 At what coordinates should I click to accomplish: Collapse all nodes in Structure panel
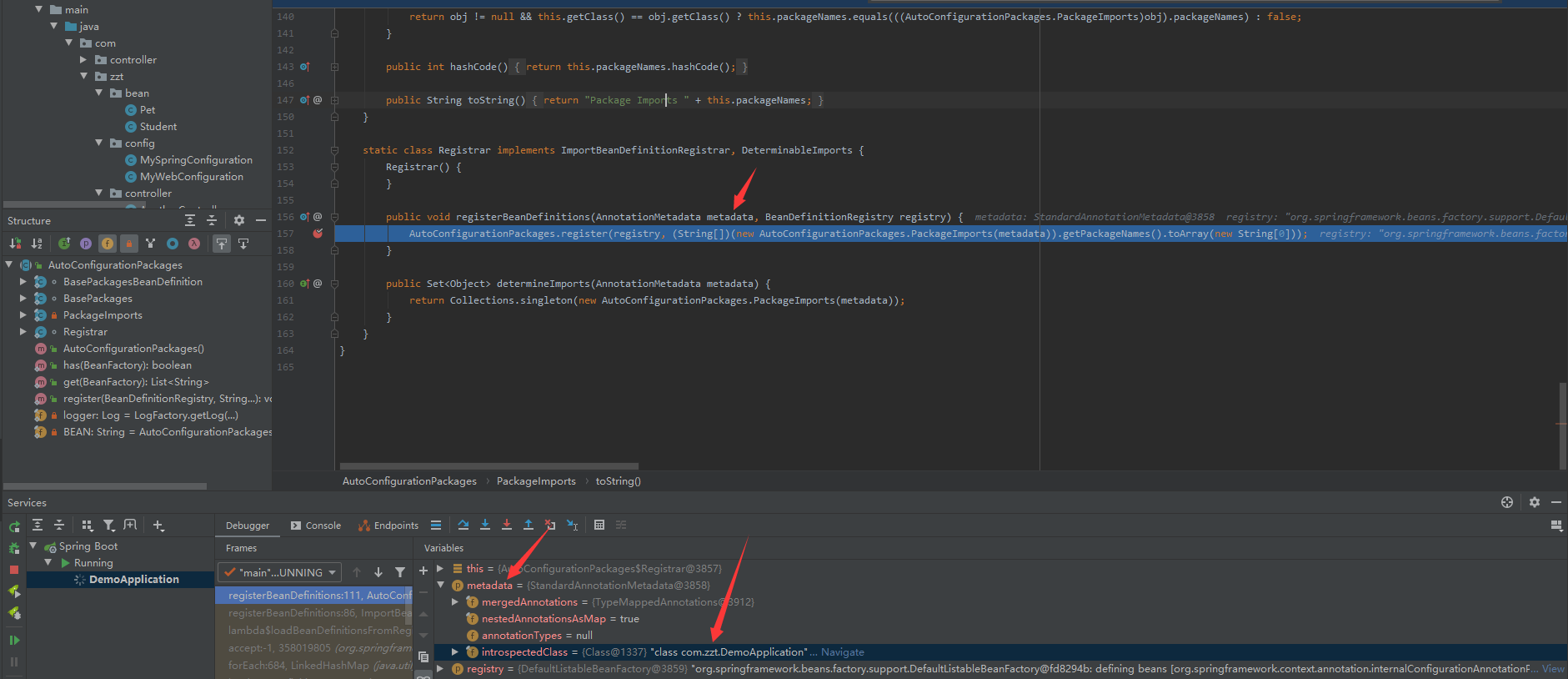212,220
